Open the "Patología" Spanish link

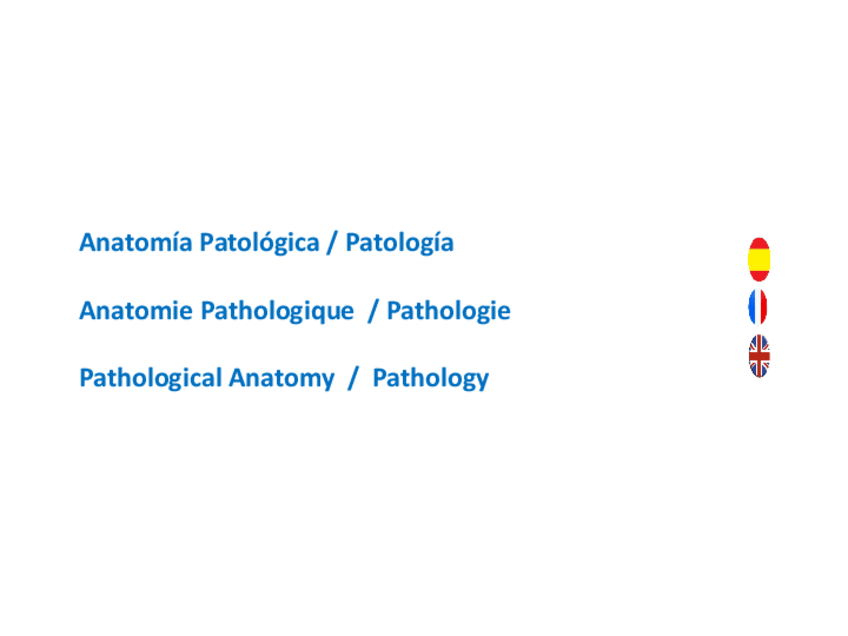pos(399,243)
